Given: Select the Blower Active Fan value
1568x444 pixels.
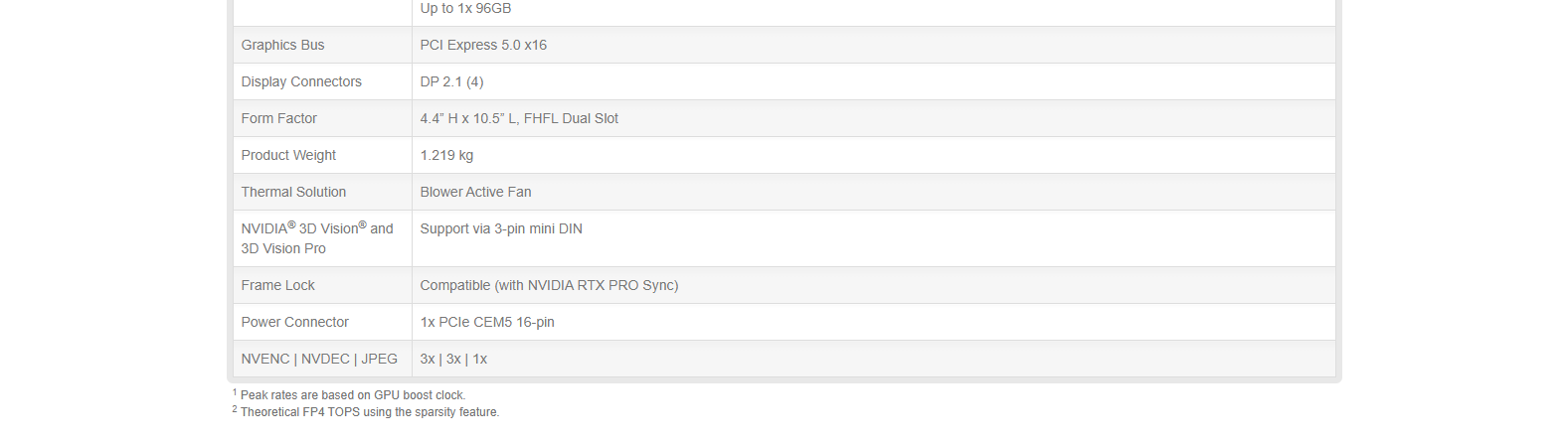Looking at the screenshot, I should click(x=475, y=192).
